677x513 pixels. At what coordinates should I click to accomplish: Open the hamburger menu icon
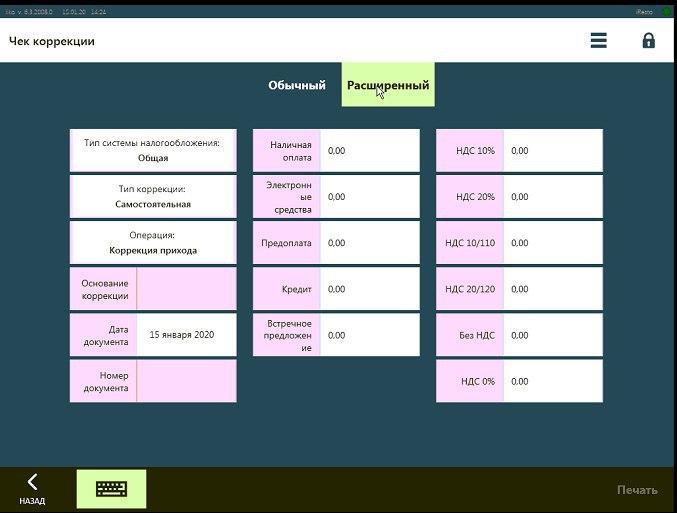coord(598,41)
